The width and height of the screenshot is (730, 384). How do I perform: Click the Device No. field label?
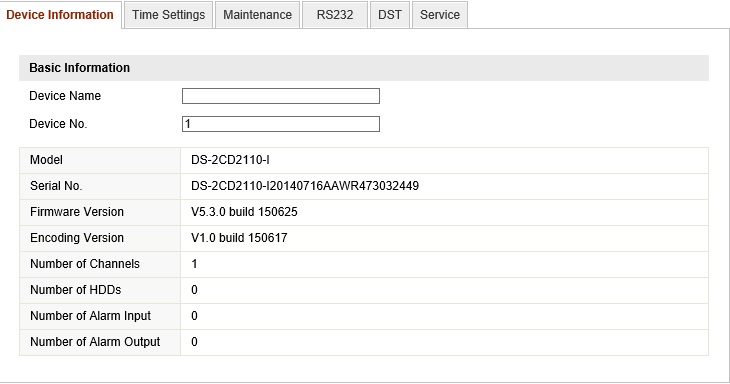point(58,124)
